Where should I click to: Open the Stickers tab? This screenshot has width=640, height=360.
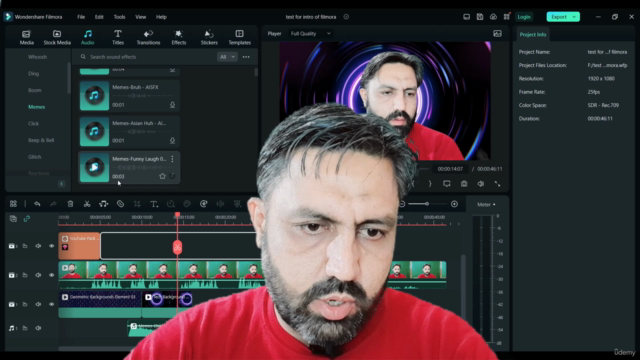tap(209, 37)
